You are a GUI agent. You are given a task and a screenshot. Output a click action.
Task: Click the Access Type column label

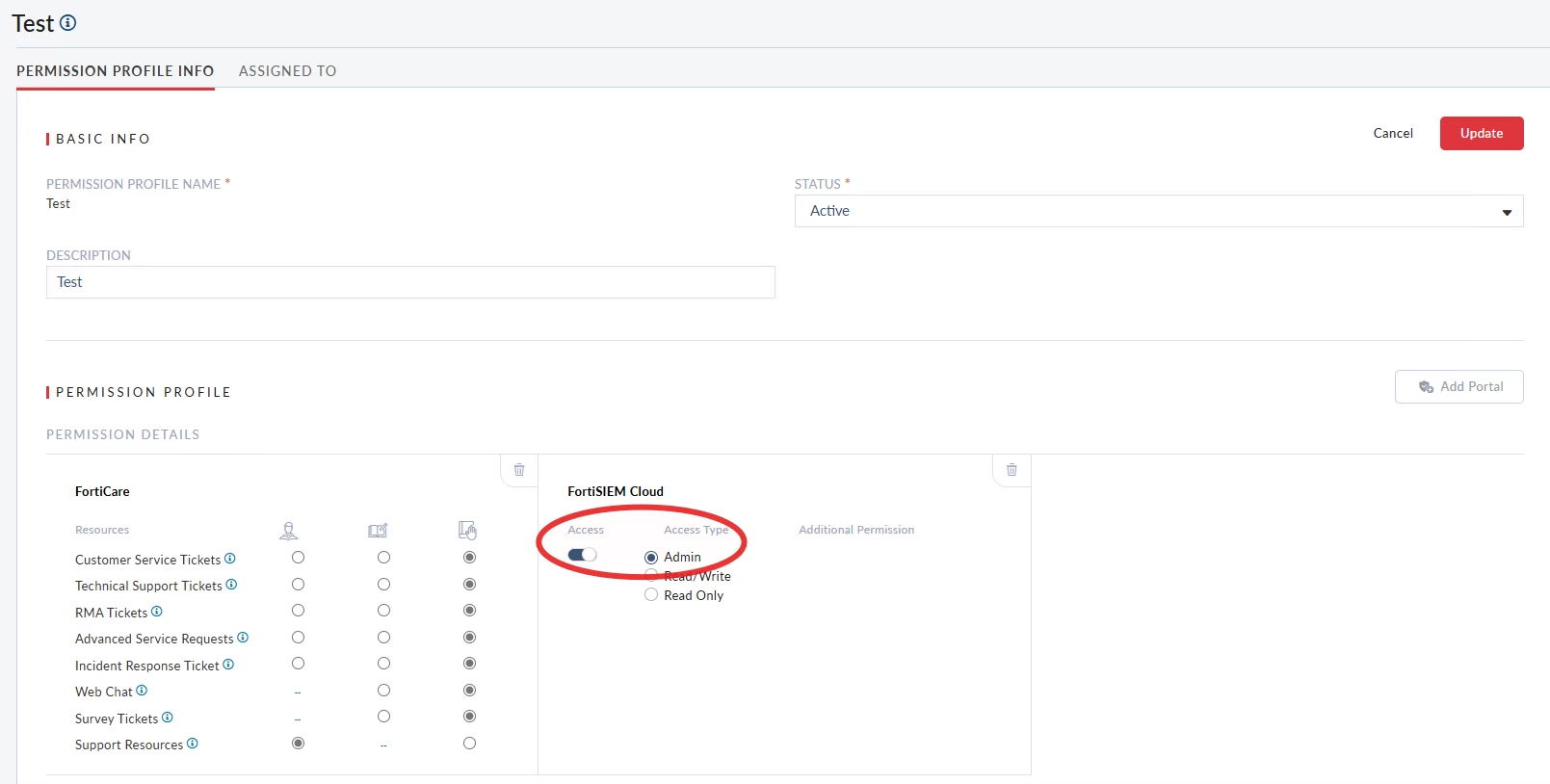(x=696, y=530)
